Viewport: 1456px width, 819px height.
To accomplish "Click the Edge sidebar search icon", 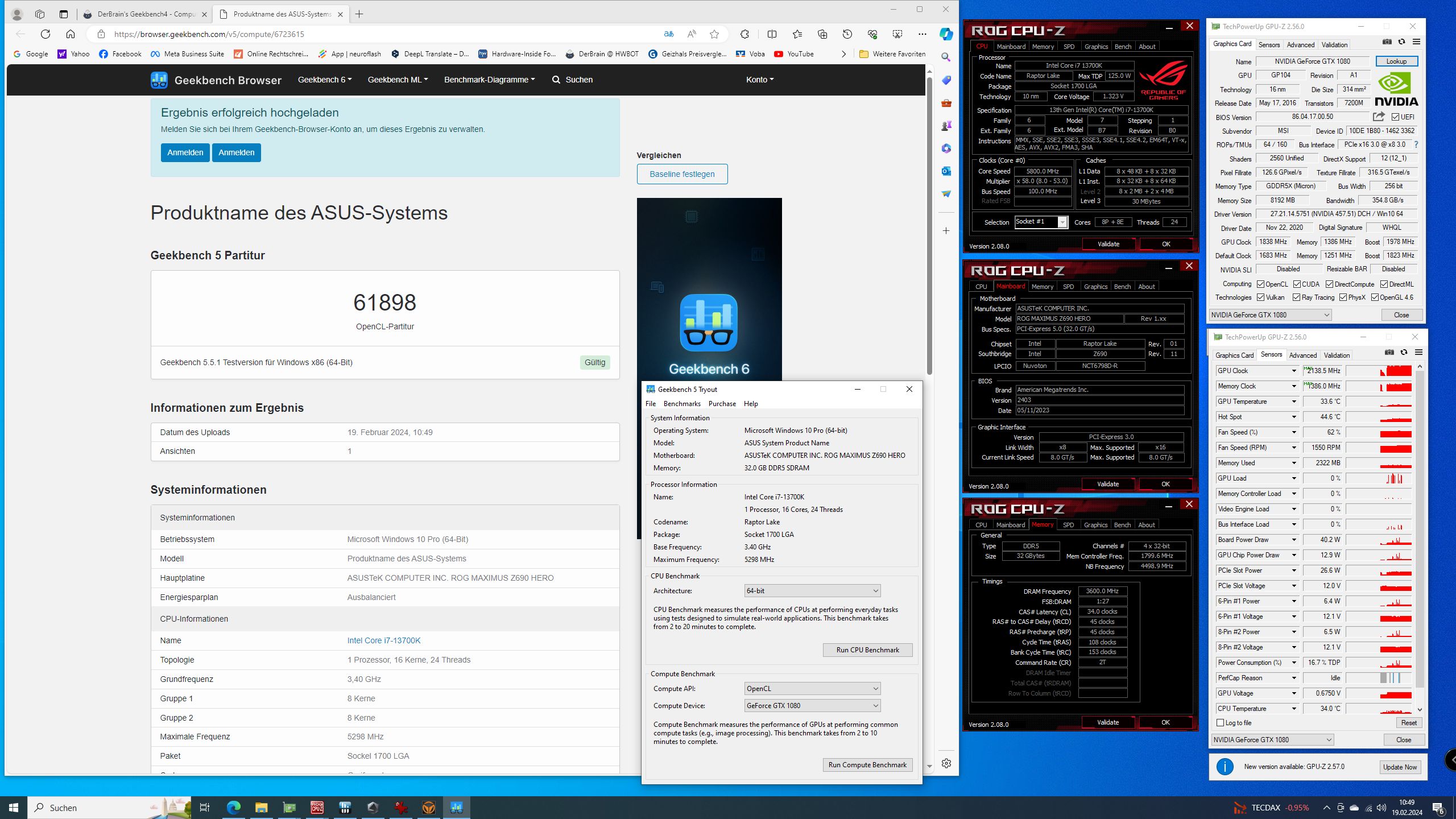I will pyautogui.click(x=946, y=57).
